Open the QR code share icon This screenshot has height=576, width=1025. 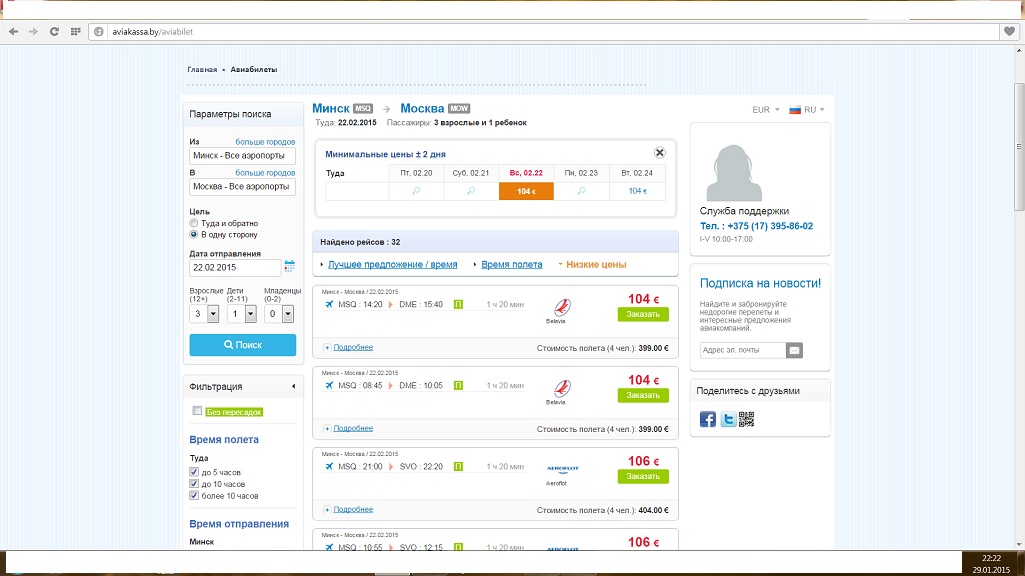746,420
